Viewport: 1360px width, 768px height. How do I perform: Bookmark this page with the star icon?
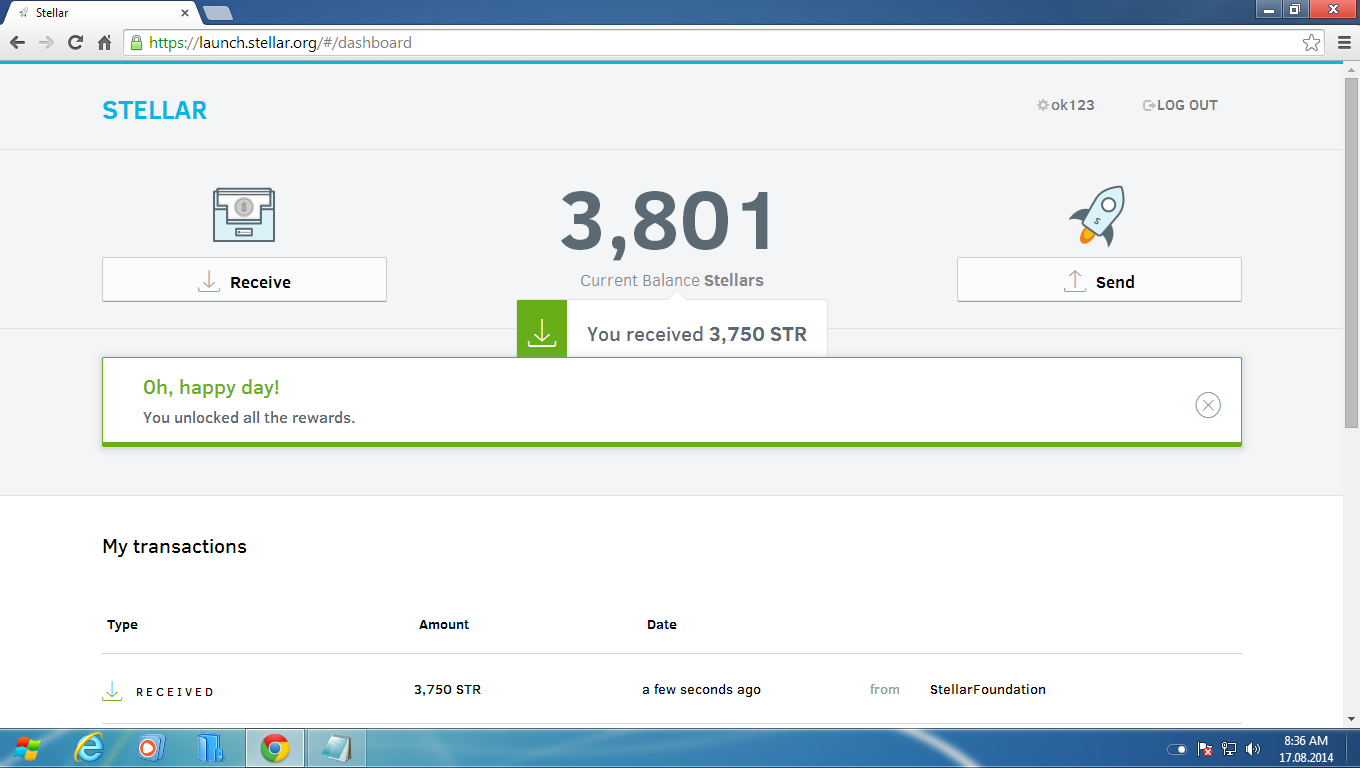click(1311, 43)
